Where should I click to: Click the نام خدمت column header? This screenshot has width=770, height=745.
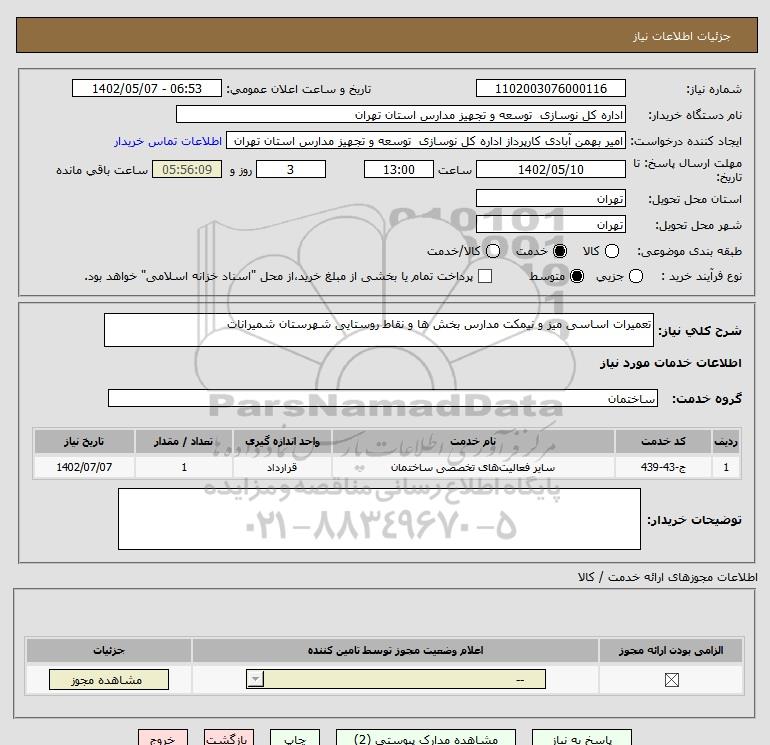click(x=473, y=441)
